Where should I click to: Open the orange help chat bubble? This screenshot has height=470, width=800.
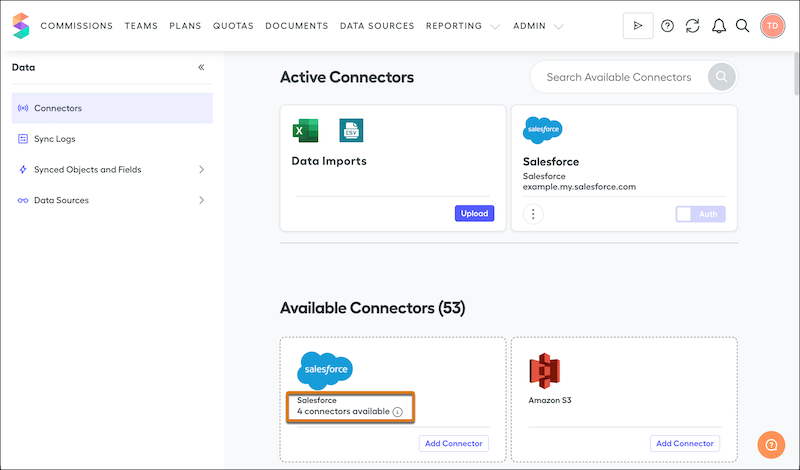pyautogui.click(x=771, y=445)
